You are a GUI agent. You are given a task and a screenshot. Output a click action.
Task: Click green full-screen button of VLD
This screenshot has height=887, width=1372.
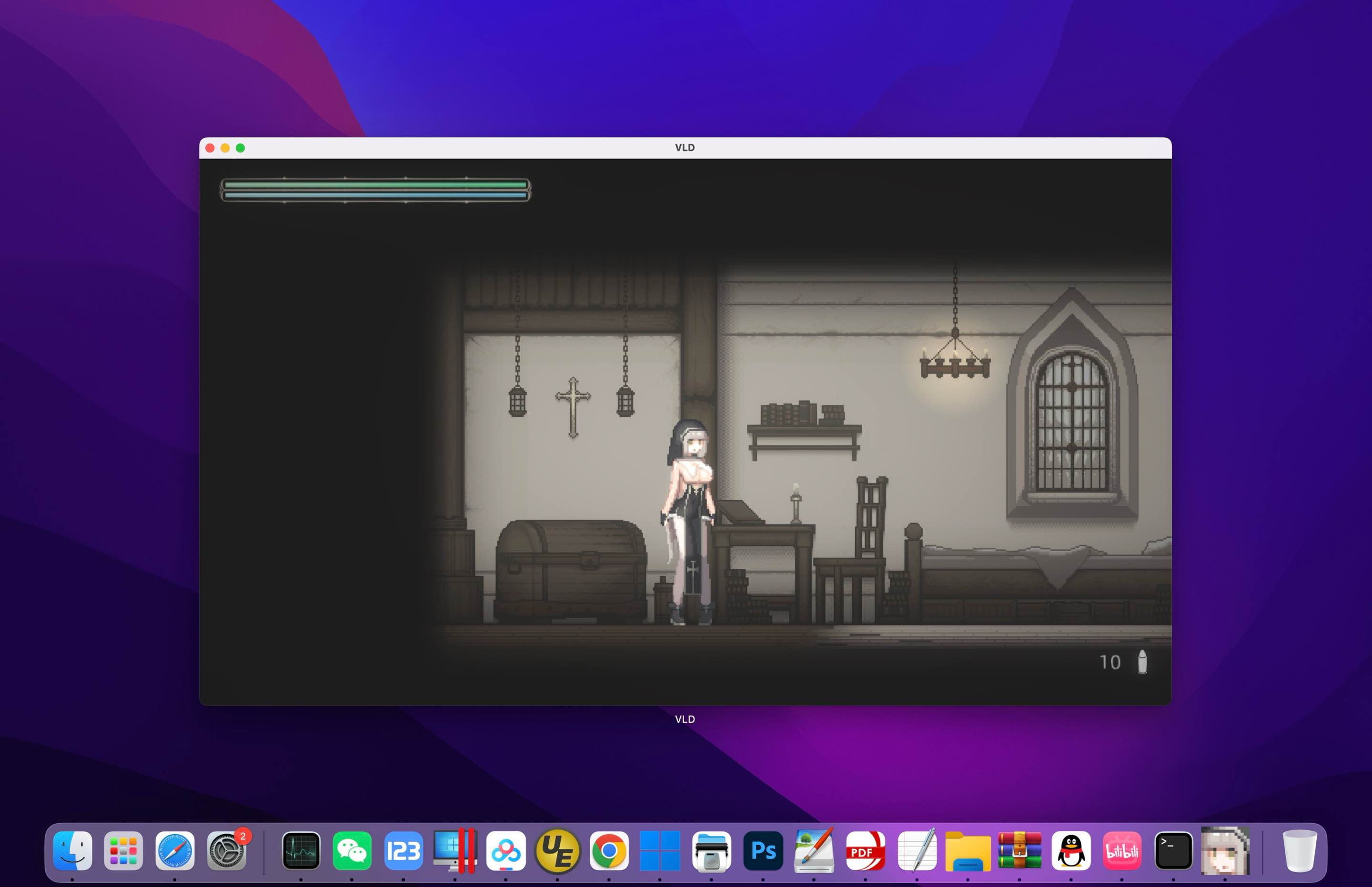tap(240, 148)
